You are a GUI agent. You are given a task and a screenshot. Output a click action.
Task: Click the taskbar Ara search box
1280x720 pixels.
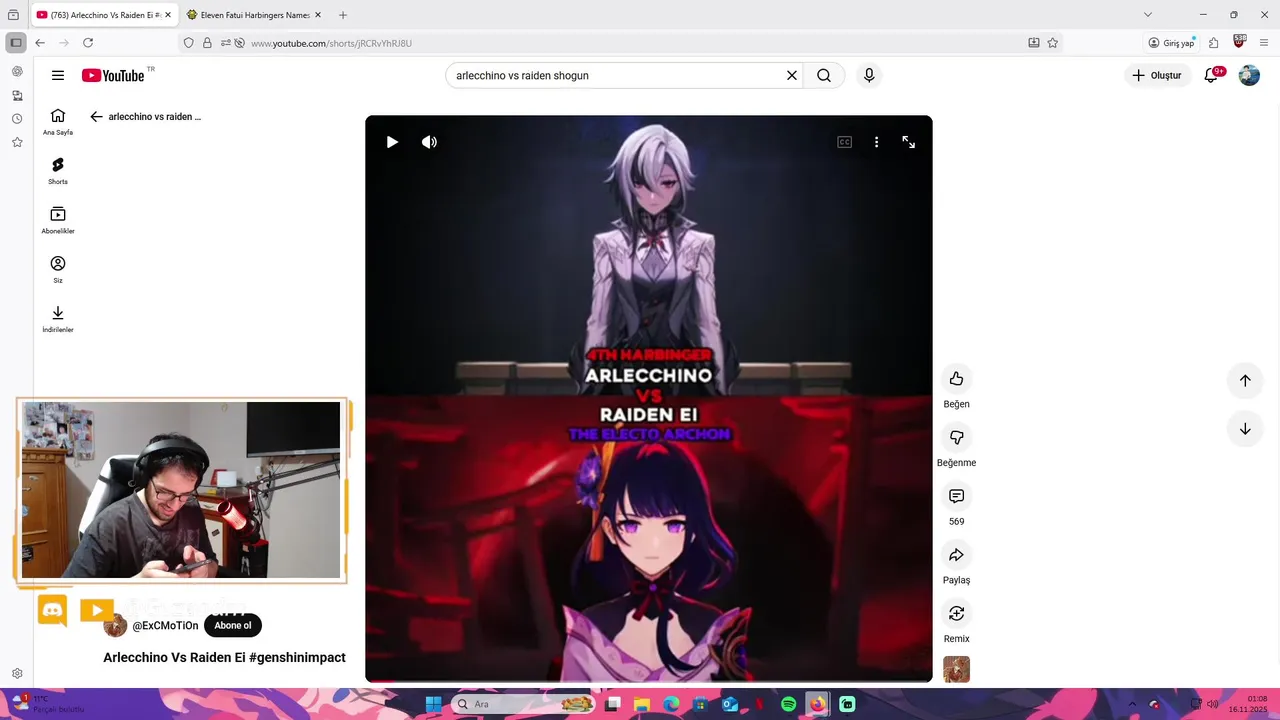pos(522,704)
